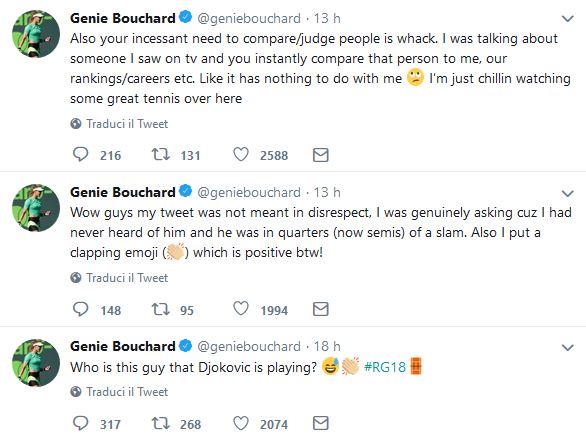Like the tweet with 2588 likes
The height and width of the screenshot is (436, 586).
(x=241, y=154)
